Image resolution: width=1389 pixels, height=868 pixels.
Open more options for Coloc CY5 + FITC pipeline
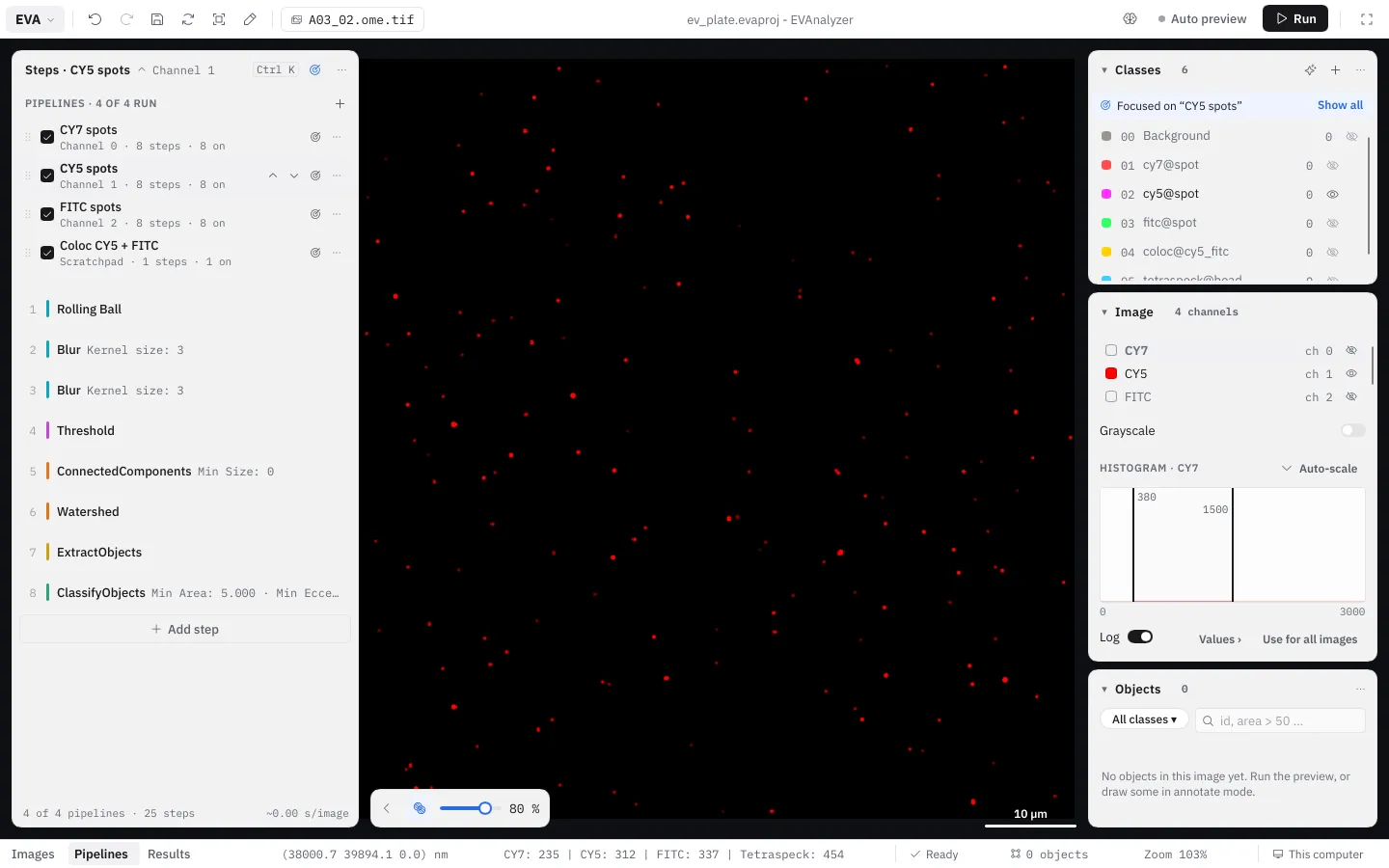pos(337,253)
